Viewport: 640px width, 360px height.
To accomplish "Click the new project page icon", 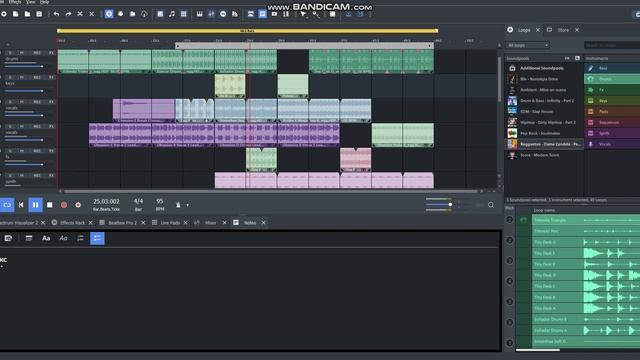I will [16, 14].
